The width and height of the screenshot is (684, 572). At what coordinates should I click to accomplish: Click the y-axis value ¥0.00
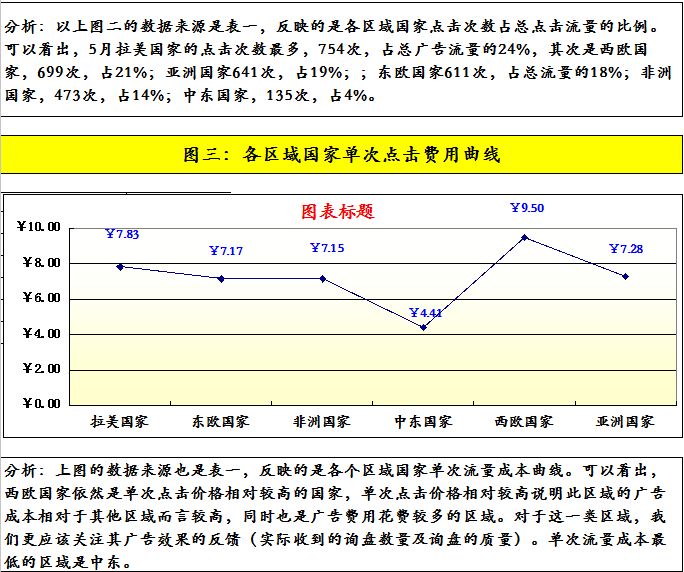tap(41, 403)
